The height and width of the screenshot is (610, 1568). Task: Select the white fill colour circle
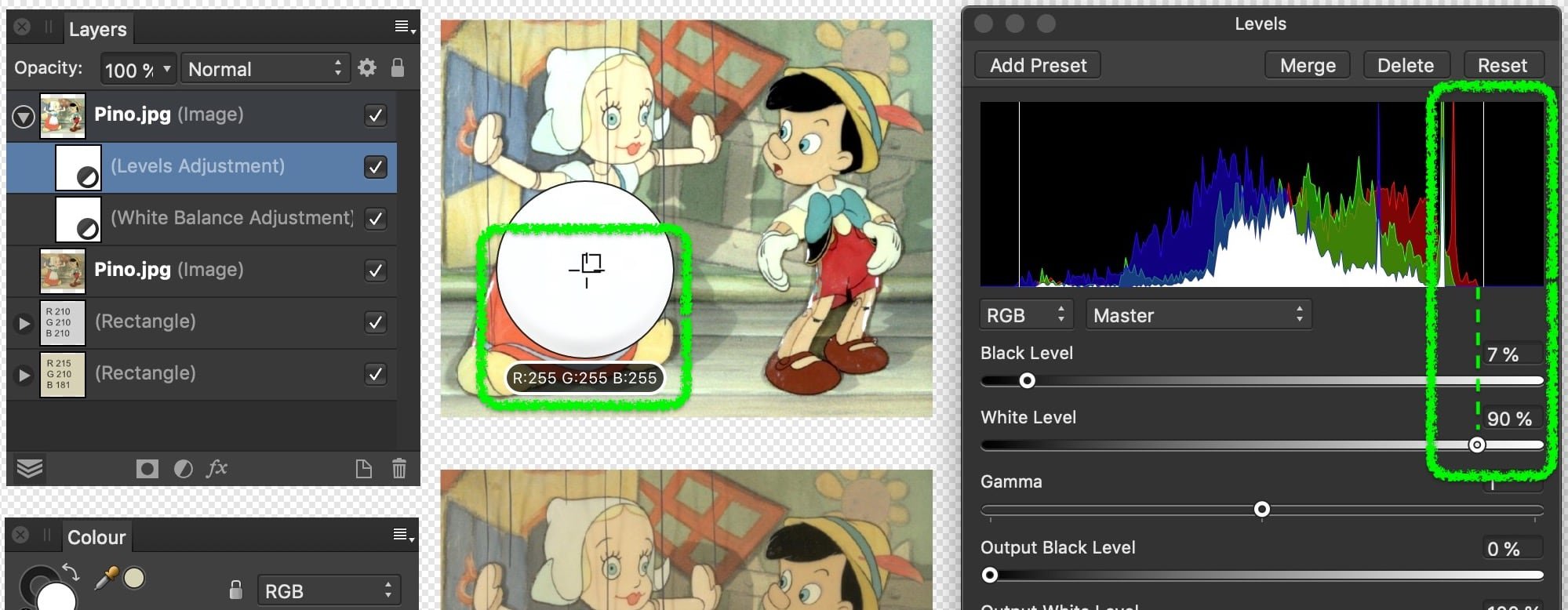(56, 598)
